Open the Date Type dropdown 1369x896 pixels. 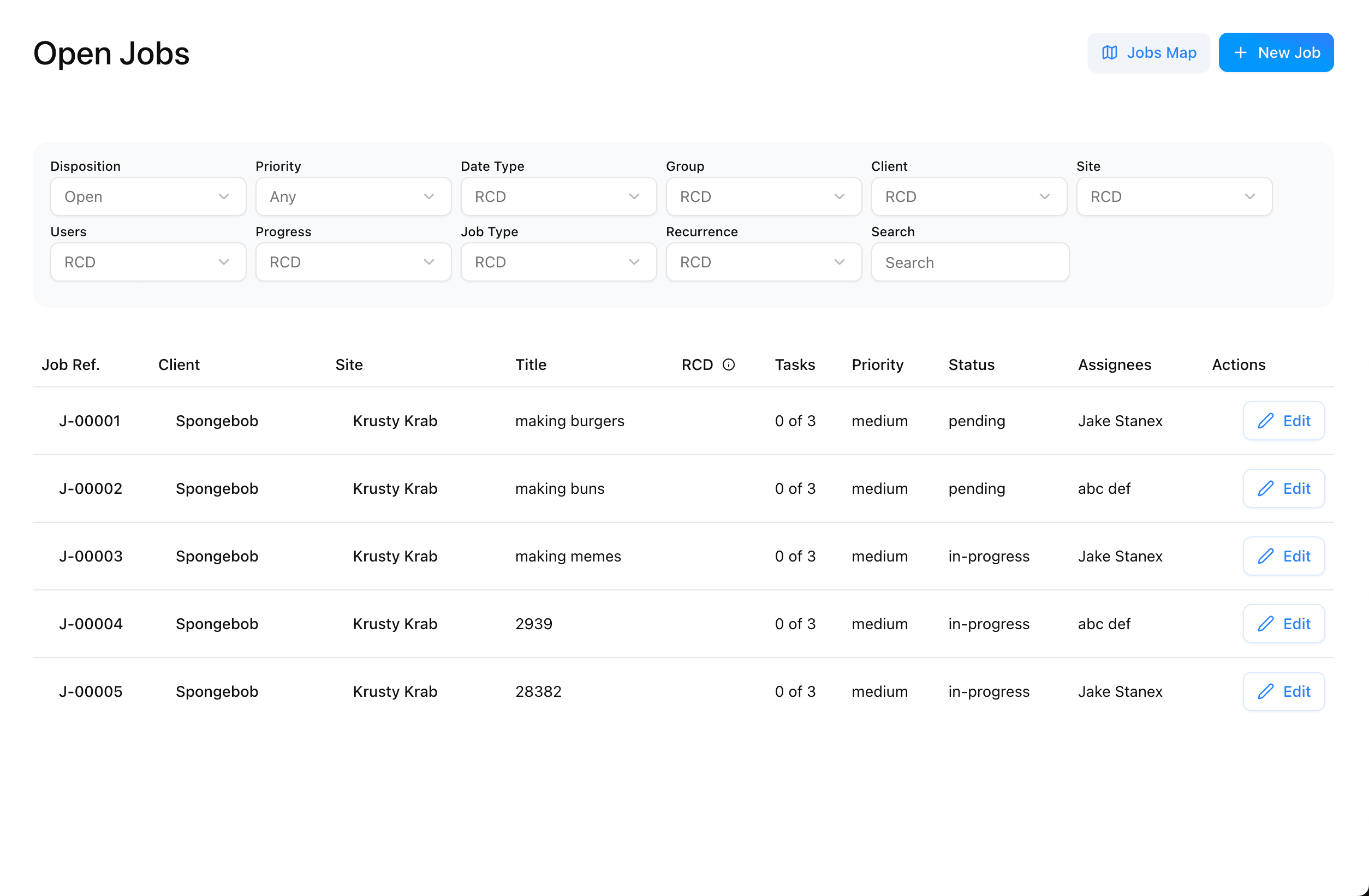tap(558, 196)
